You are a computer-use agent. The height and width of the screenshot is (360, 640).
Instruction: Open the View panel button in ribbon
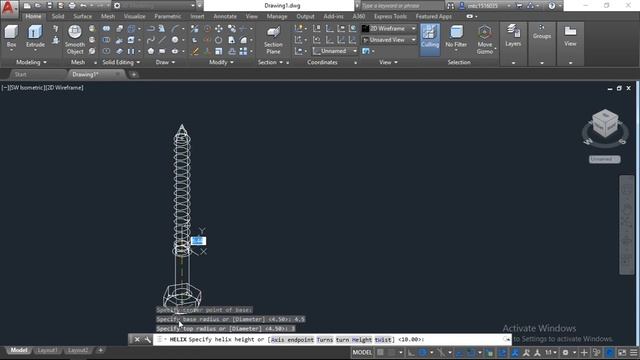pos(570,36)
